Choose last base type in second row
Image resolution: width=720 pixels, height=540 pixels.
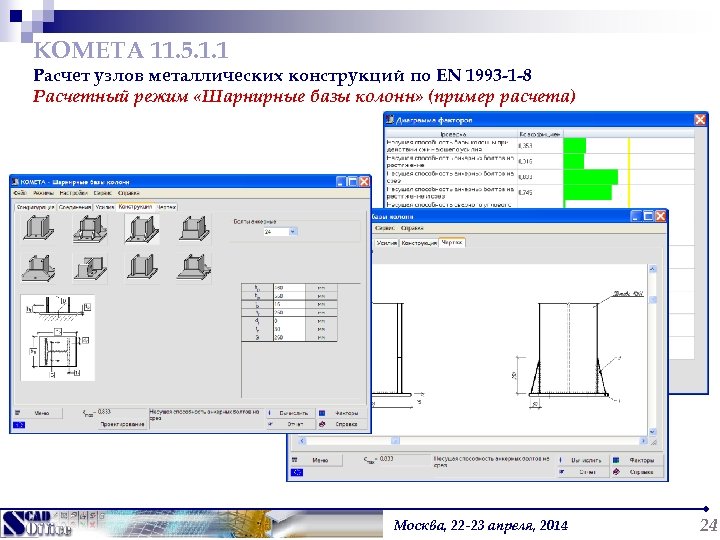click(194, 267)
